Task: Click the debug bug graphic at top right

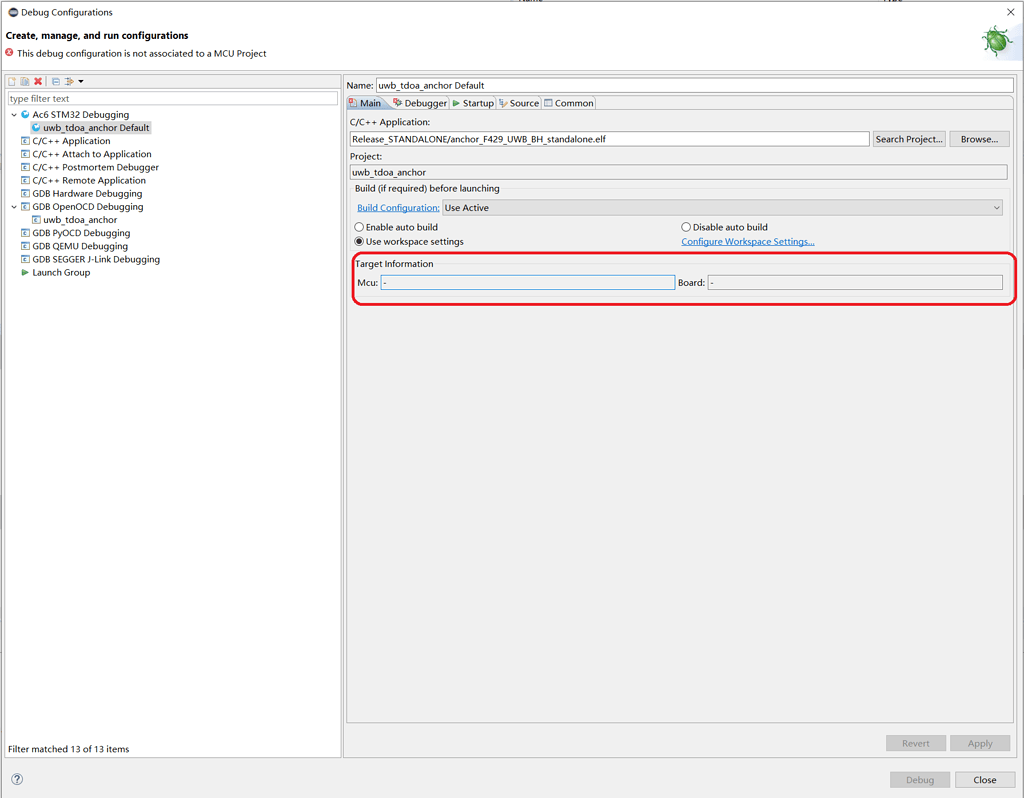Action: [x=996, y=39]
